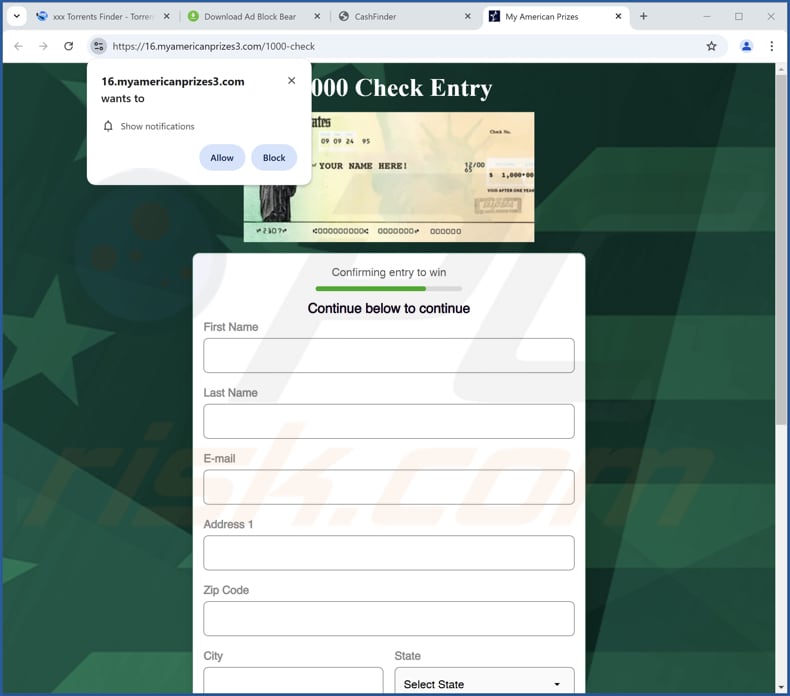Minimize the browser window
790x696 pixels.
click(x=707, y=16)
